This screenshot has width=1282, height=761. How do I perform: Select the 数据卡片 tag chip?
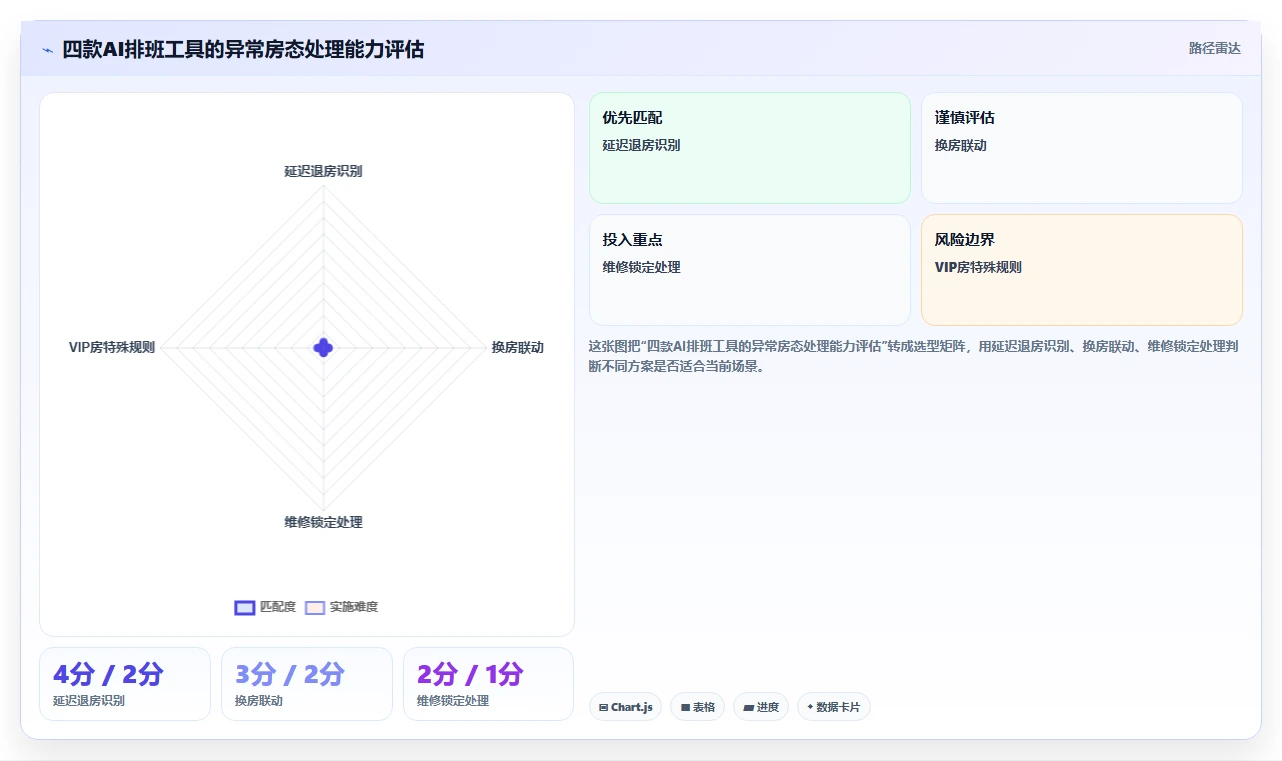[834, 707]
